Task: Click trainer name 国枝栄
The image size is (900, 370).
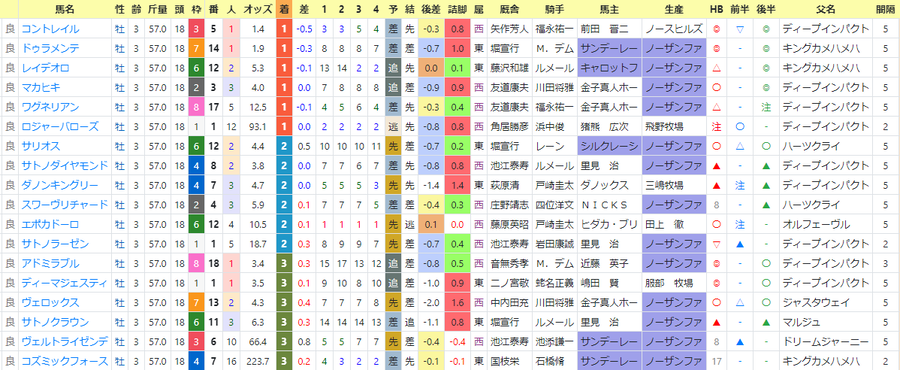Action: click(505, 361)
